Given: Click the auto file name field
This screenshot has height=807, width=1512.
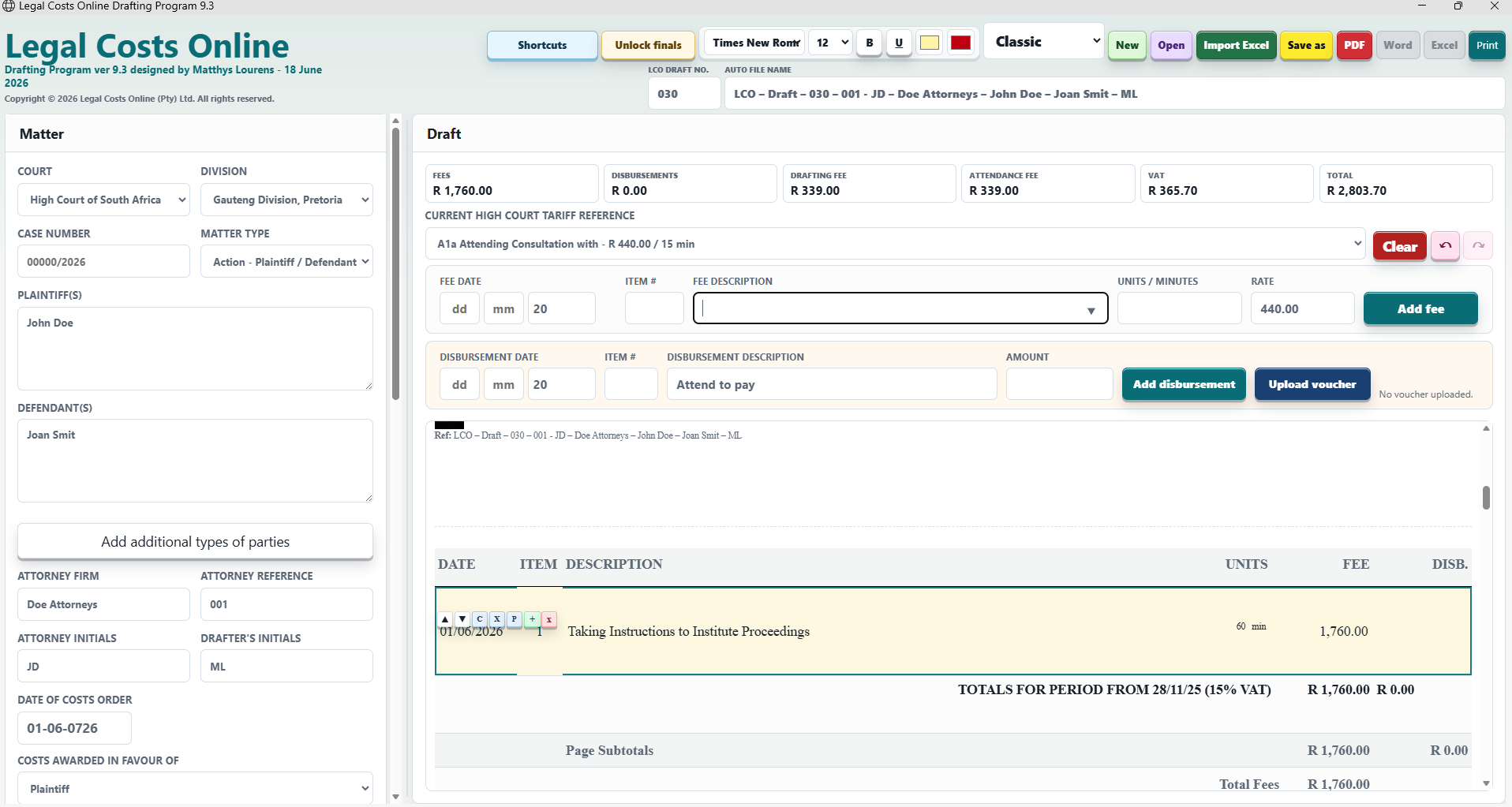Looking at the screenshot, I should pyautogui.click(x=1114, y=93).
